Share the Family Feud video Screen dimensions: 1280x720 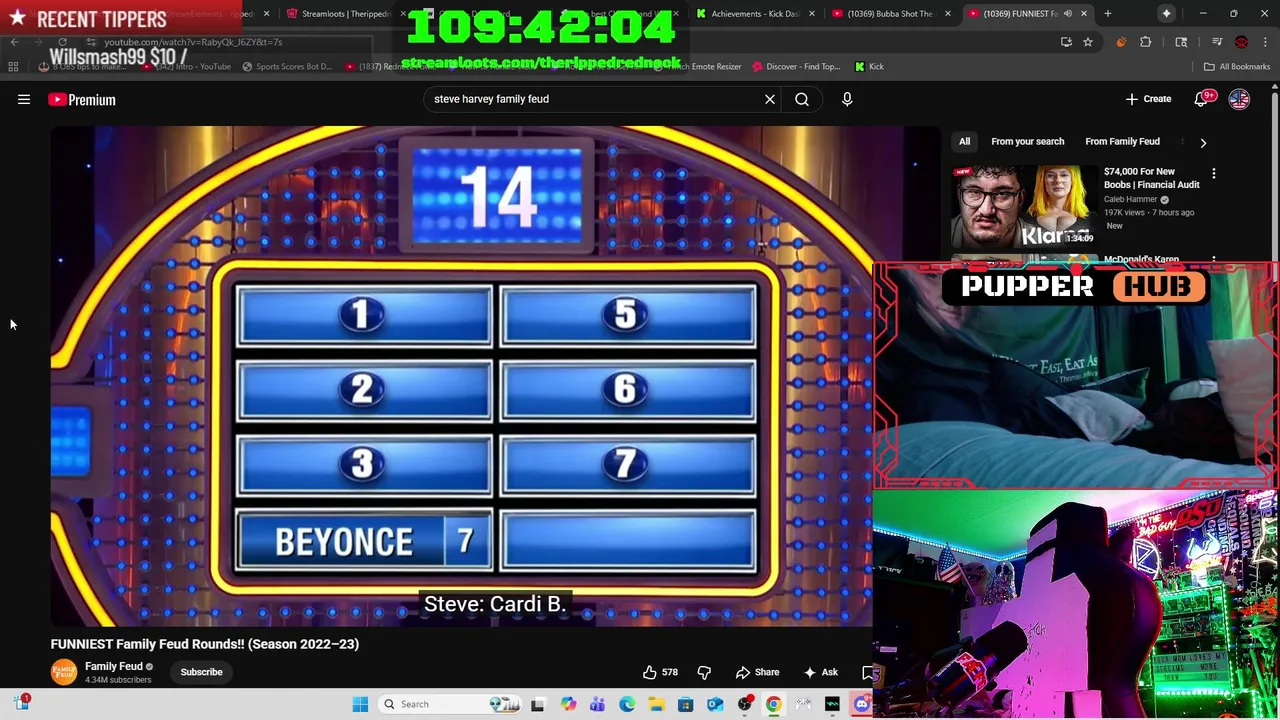[x=757, y=672]
